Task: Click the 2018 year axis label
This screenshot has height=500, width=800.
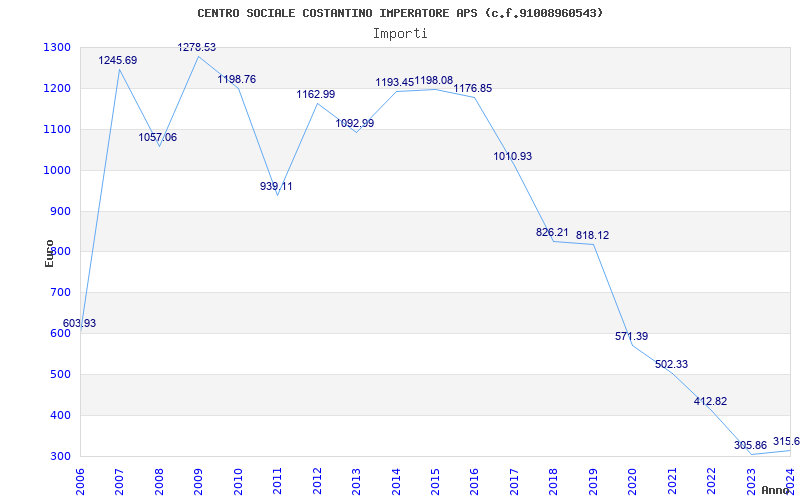Action: click(554, 481)
